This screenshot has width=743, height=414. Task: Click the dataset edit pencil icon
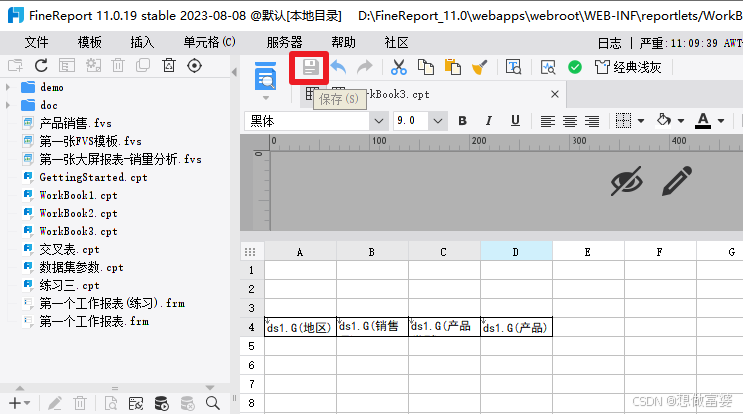54,403
